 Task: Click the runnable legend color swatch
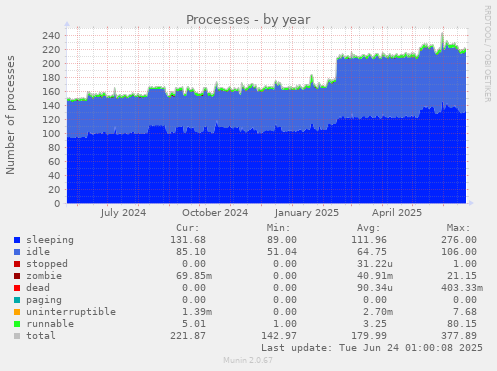(x=17, y=324)
